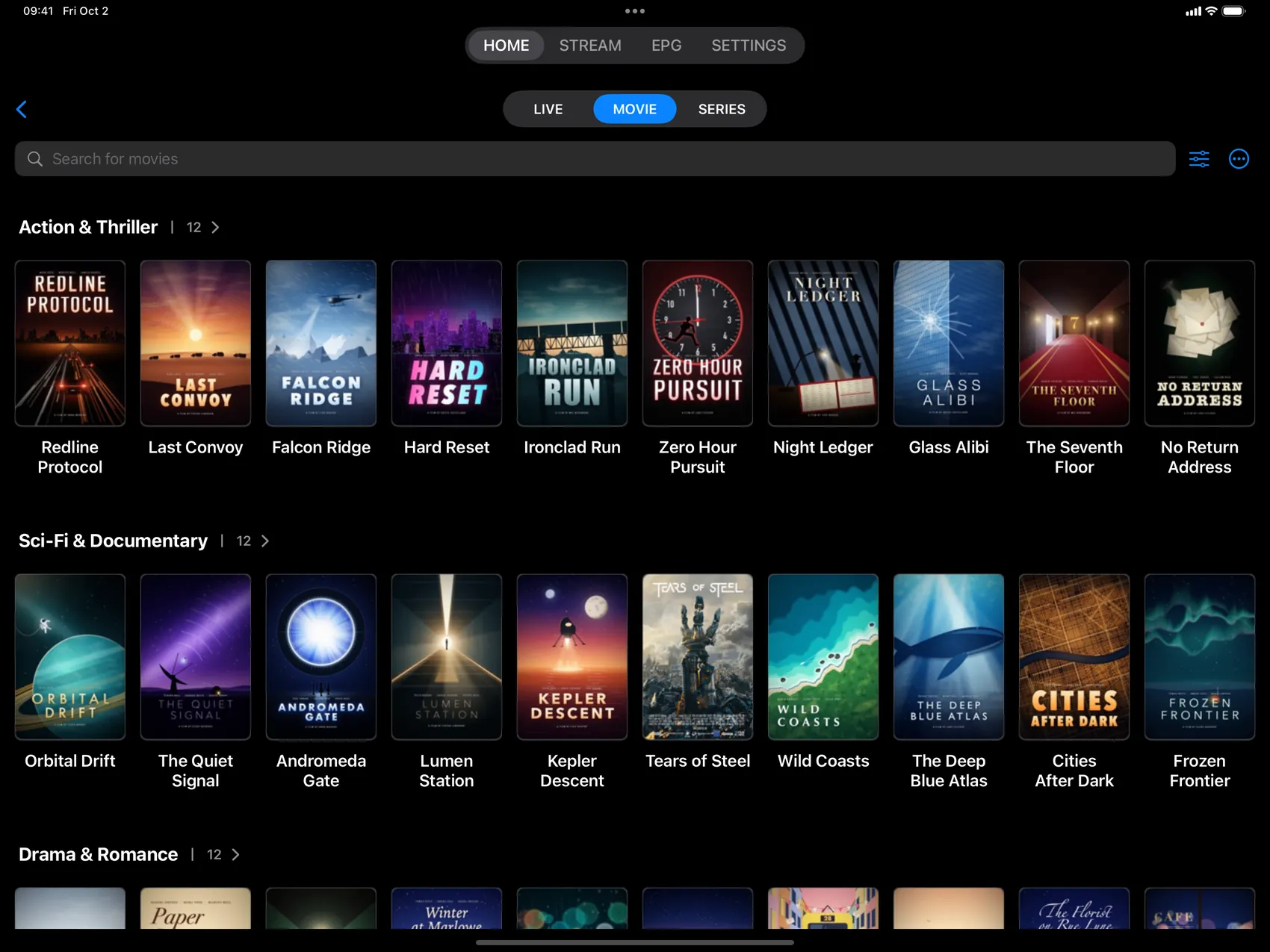Viewport: 1270px width, 952px height.
Task: Open the Zero Hour Pursuit poster
Action: (698, 343)
